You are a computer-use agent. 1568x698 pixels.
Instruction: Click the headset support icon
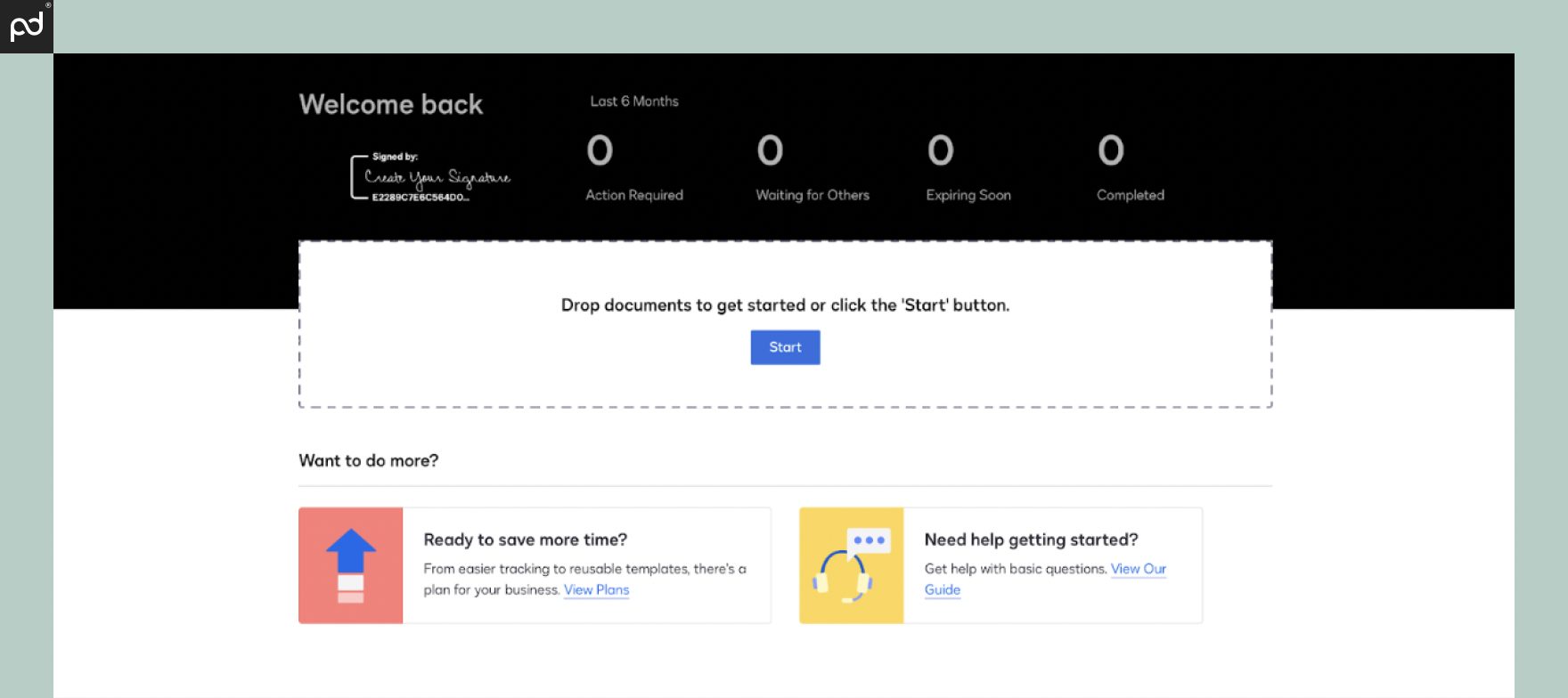coord(851,565)
